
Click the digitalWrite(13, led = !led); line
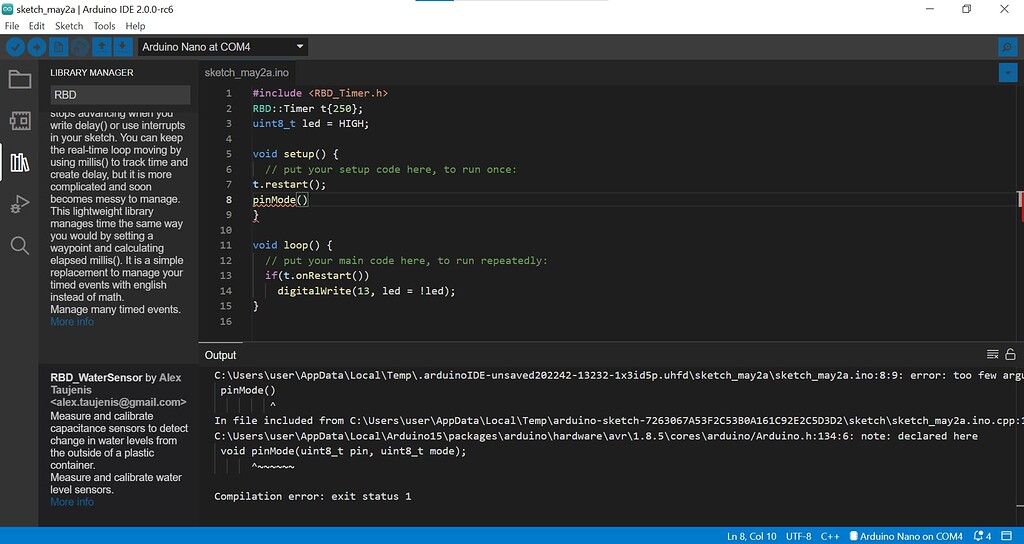click(x=366, y=291)
